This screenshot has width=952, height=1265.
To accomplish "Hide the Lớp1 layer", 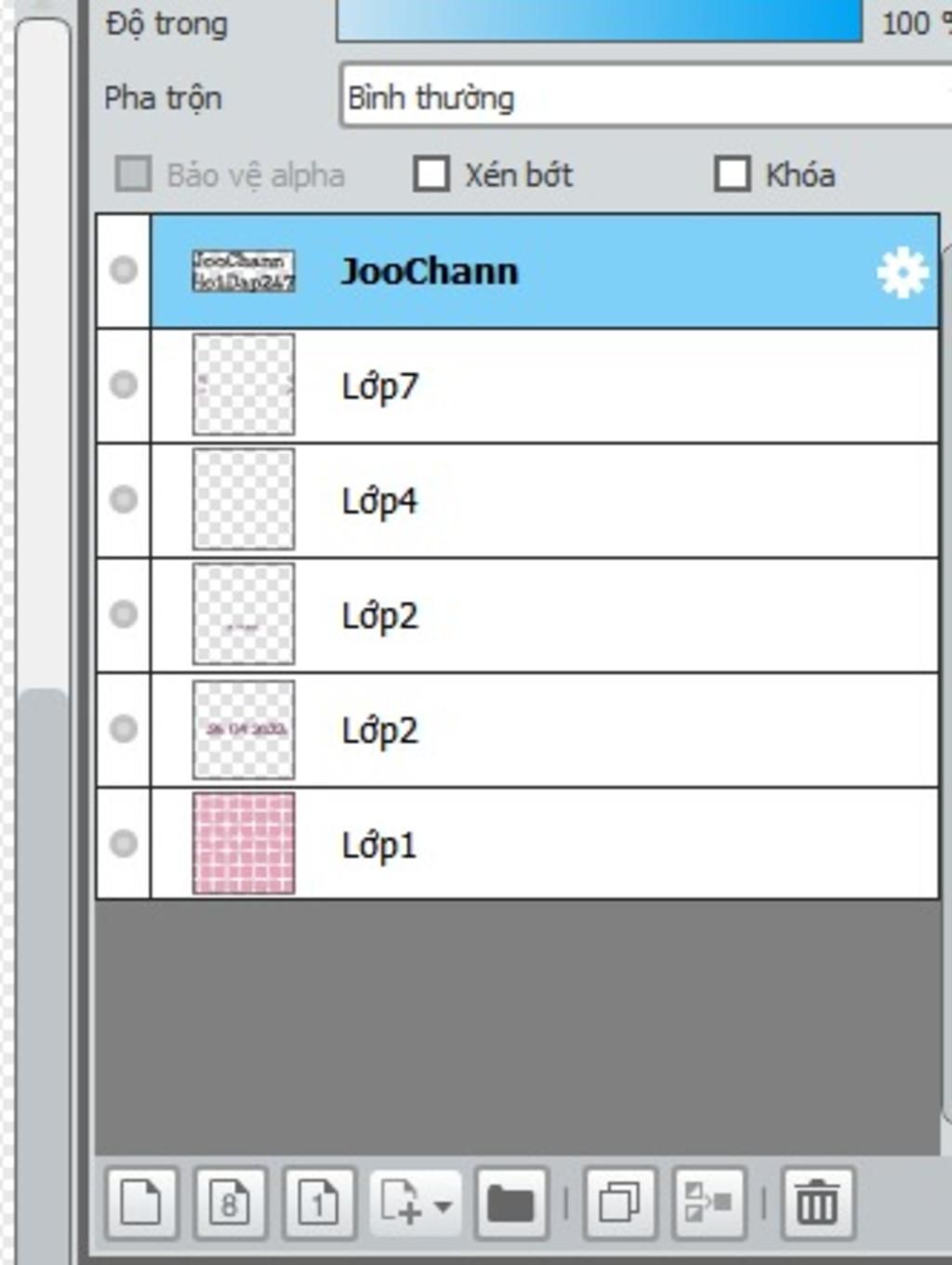I will [124, 844].
